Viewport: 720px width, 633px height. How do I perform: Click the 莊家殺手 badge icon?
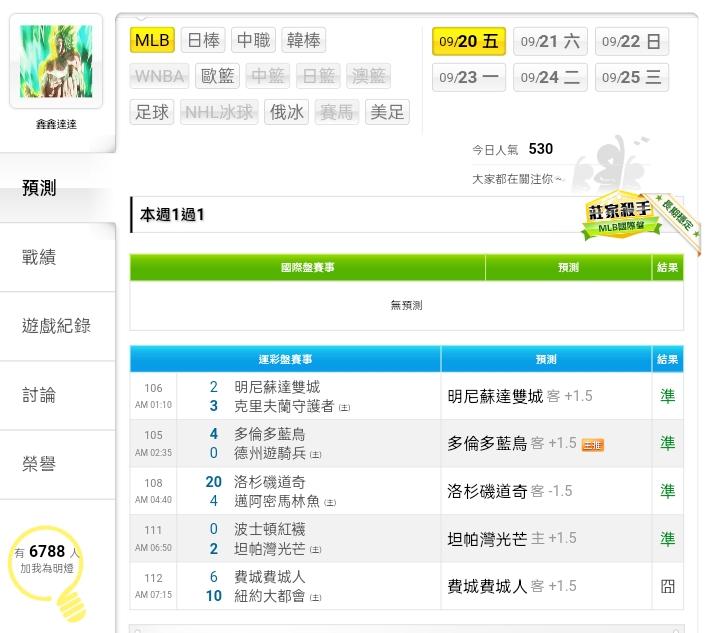[620, 216]
